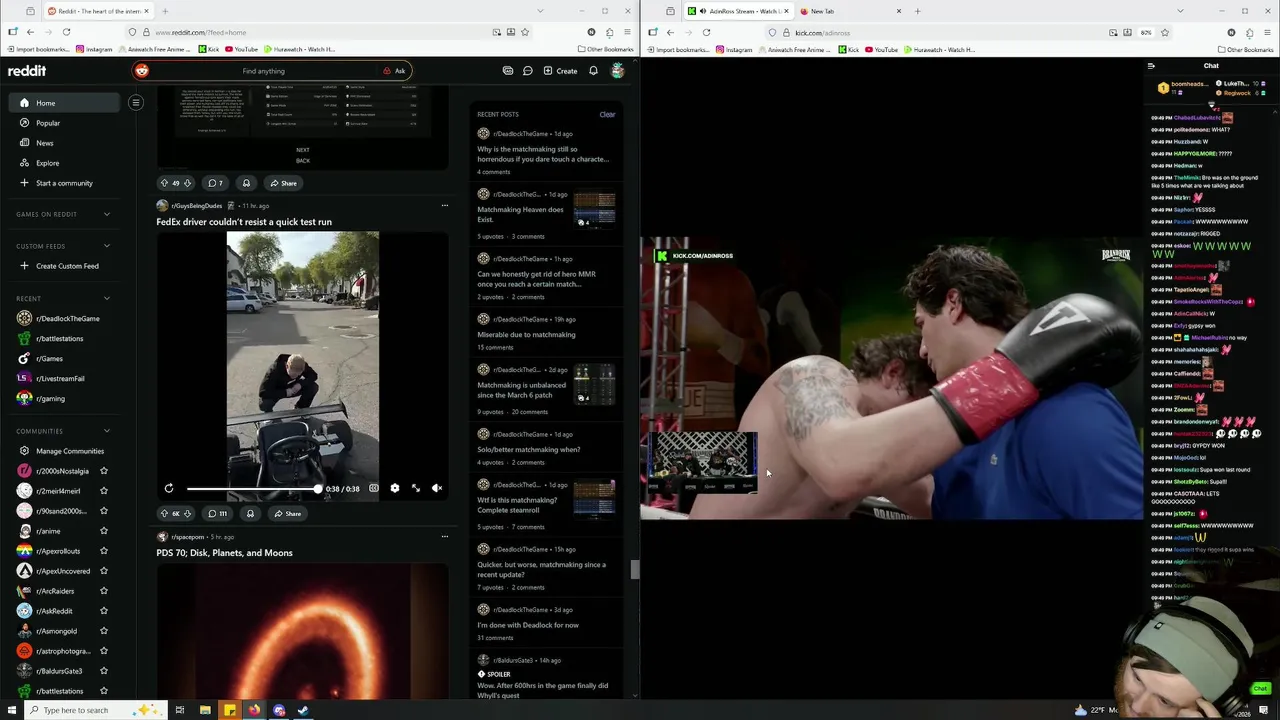Screen dimensions: 1280x720
Task: Open Firefox menu in Reddit window
Action: click(629, 32)
